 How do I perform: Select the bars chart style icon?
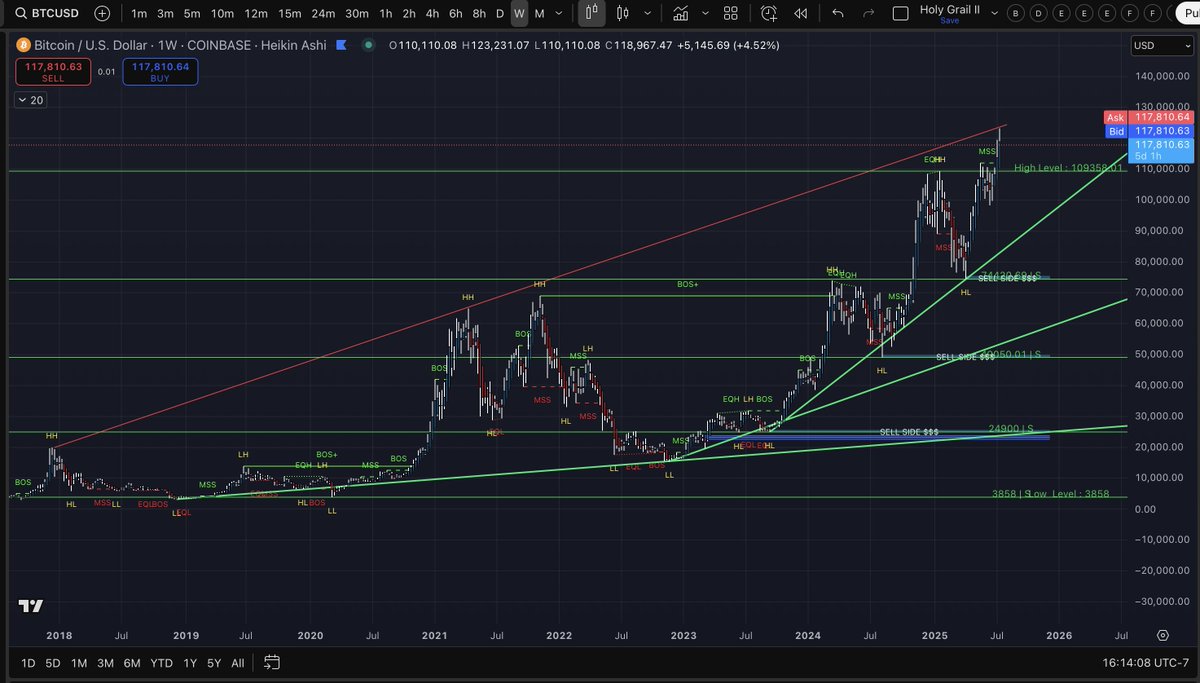[x=592, y=13]
